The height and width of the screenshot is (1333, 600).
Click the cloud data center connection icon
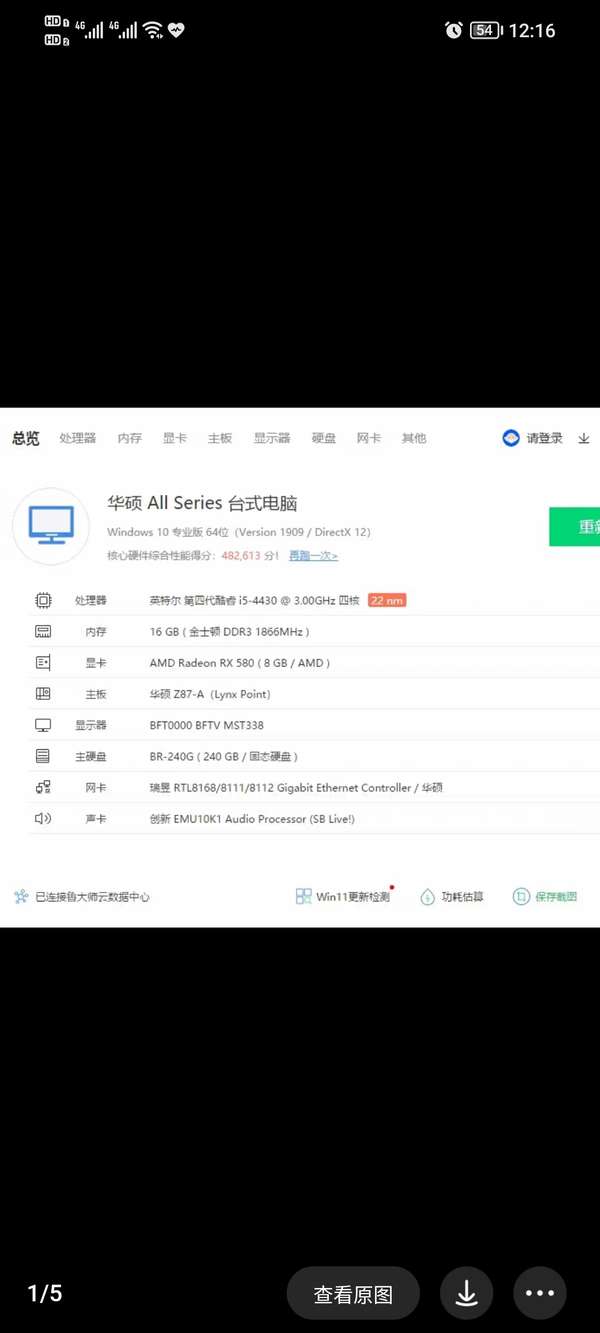pyautogui.click(x=21, y=897)
